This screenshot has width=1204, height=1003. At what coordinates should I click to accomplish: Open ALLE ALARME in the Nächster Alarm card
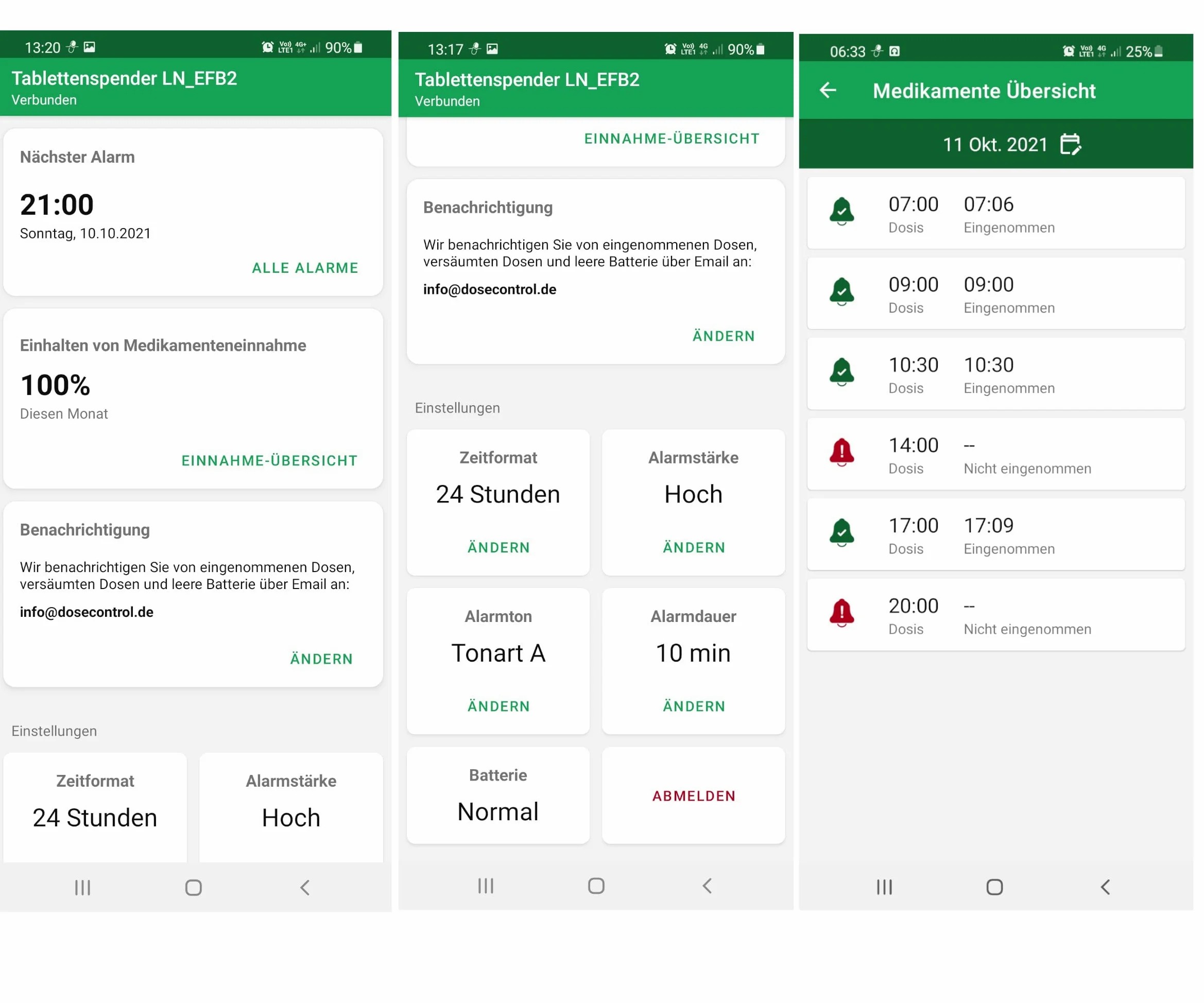coord(305,268)
